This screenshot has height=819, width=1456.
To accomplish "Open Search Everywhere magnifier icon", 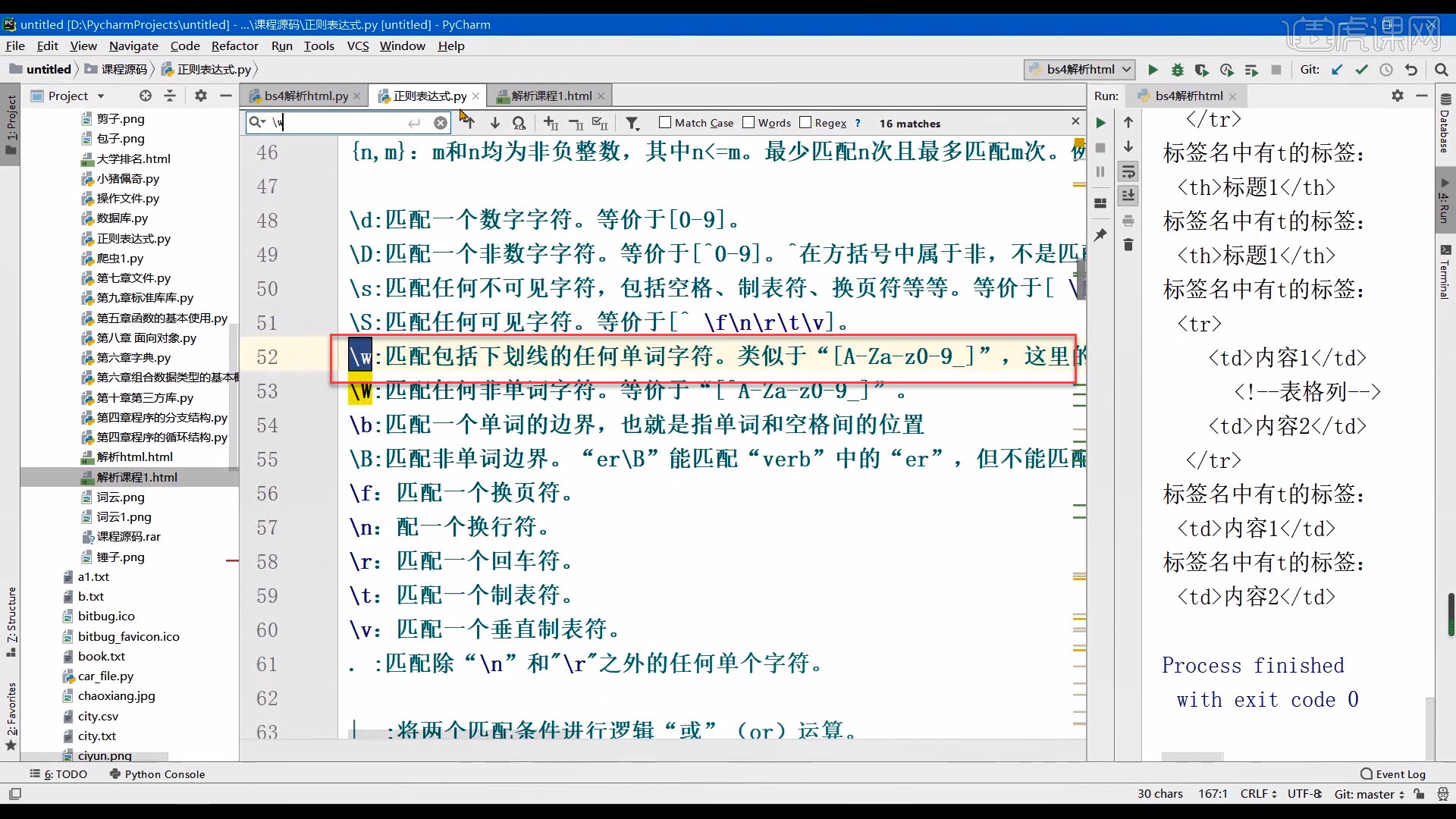I will pyautogui.click(x=1442, y=70).
